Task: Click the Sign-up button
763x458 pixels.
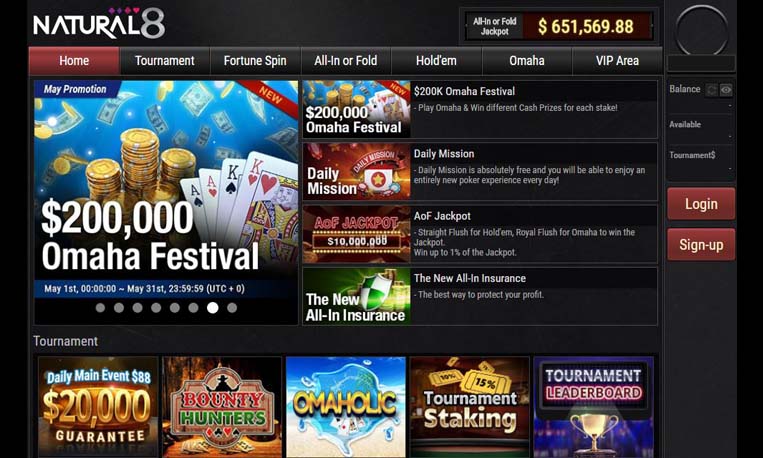Action: click(x=701, y=244)
